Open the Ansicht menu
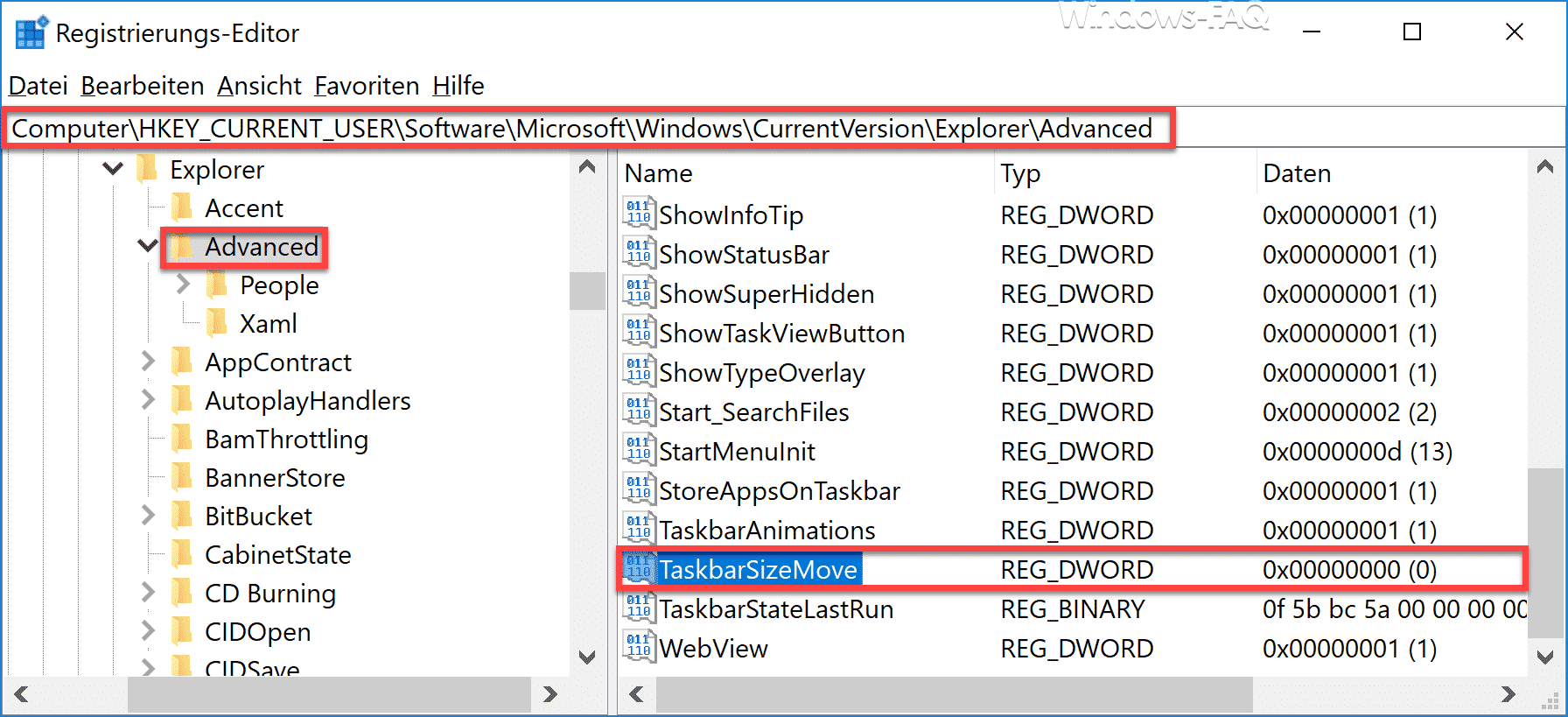The height and width of the screenshot is (717, 1568). point(260,86)
